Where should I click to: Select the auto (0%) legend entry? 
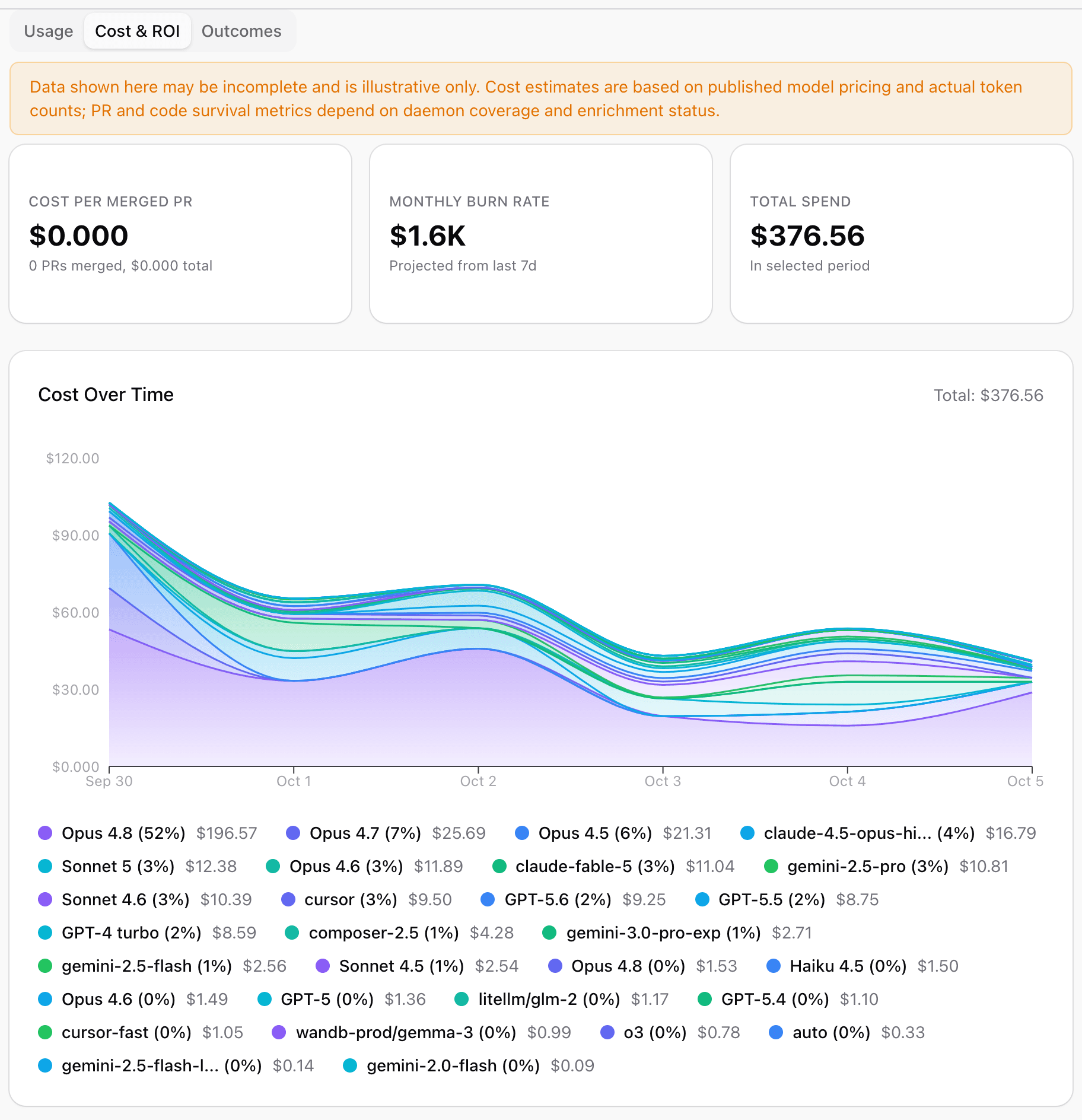(x=847, y=1032)
